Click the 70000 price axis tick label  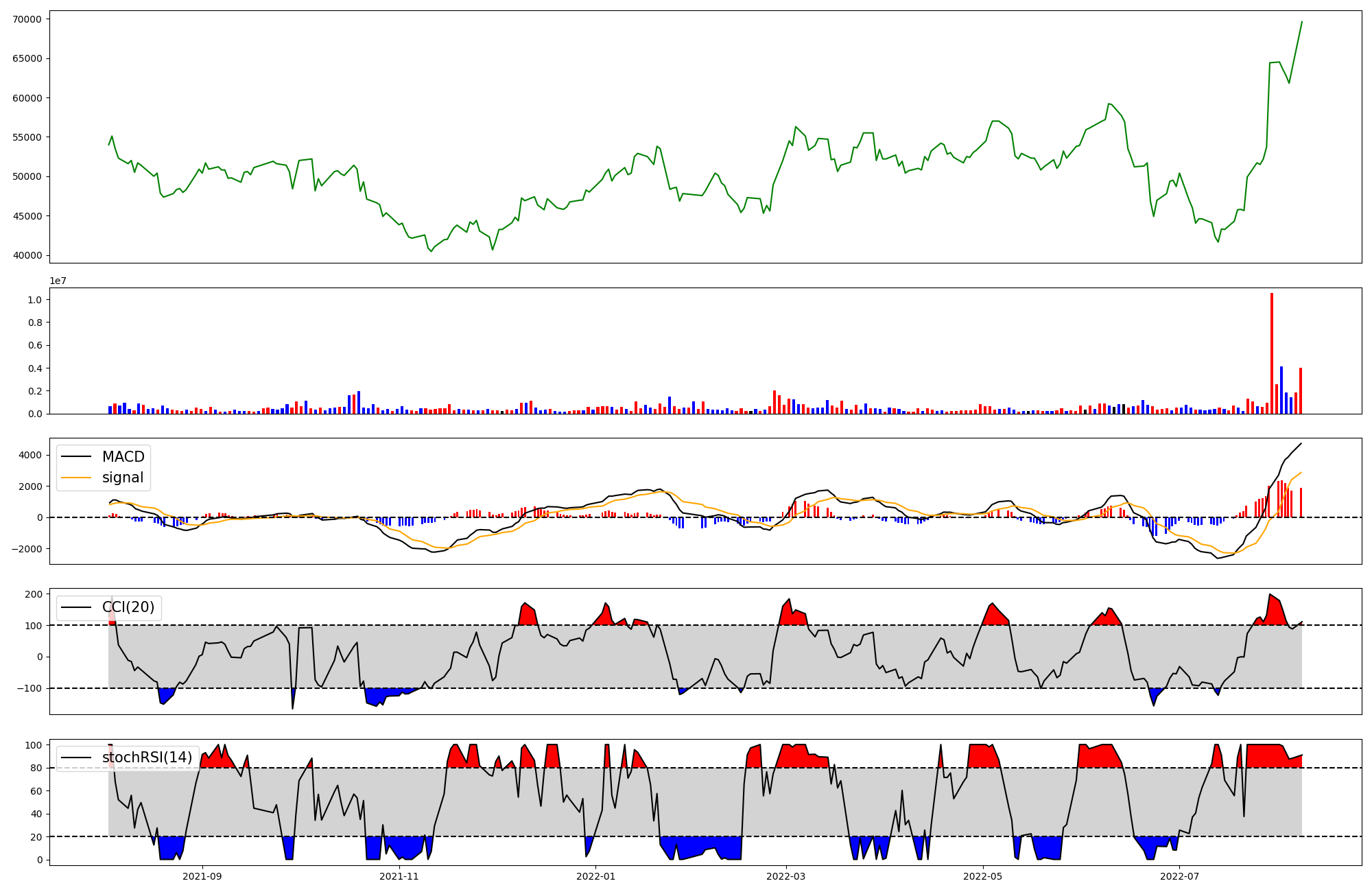coord(27,19)
